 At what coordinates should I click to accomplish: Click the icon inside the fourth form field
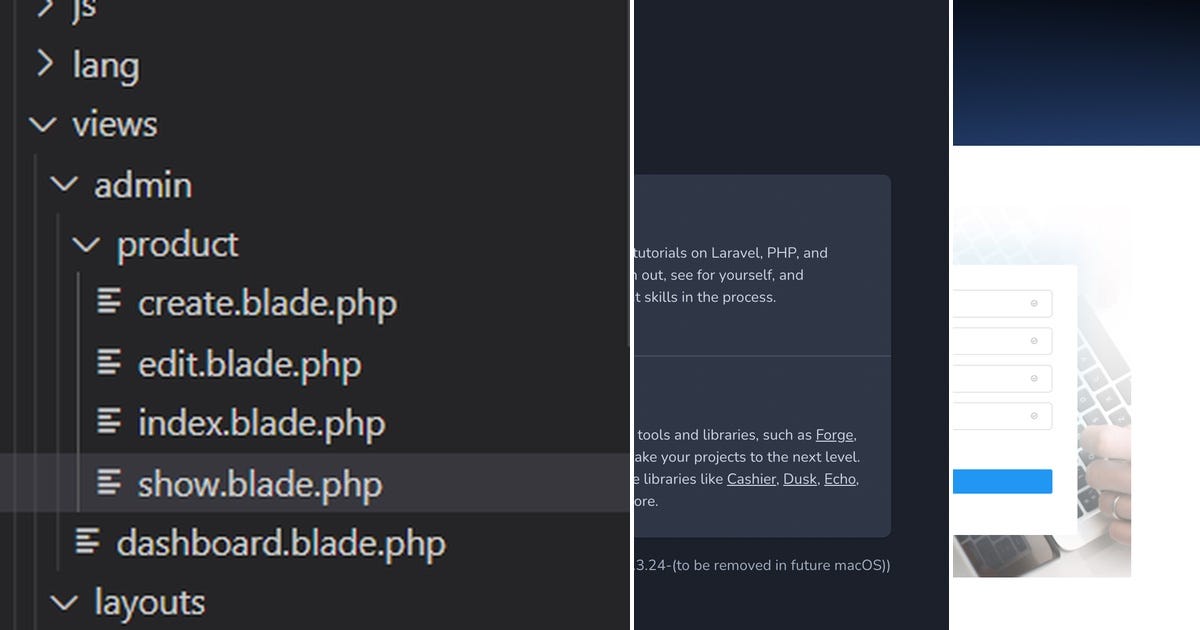point(1036,417)
